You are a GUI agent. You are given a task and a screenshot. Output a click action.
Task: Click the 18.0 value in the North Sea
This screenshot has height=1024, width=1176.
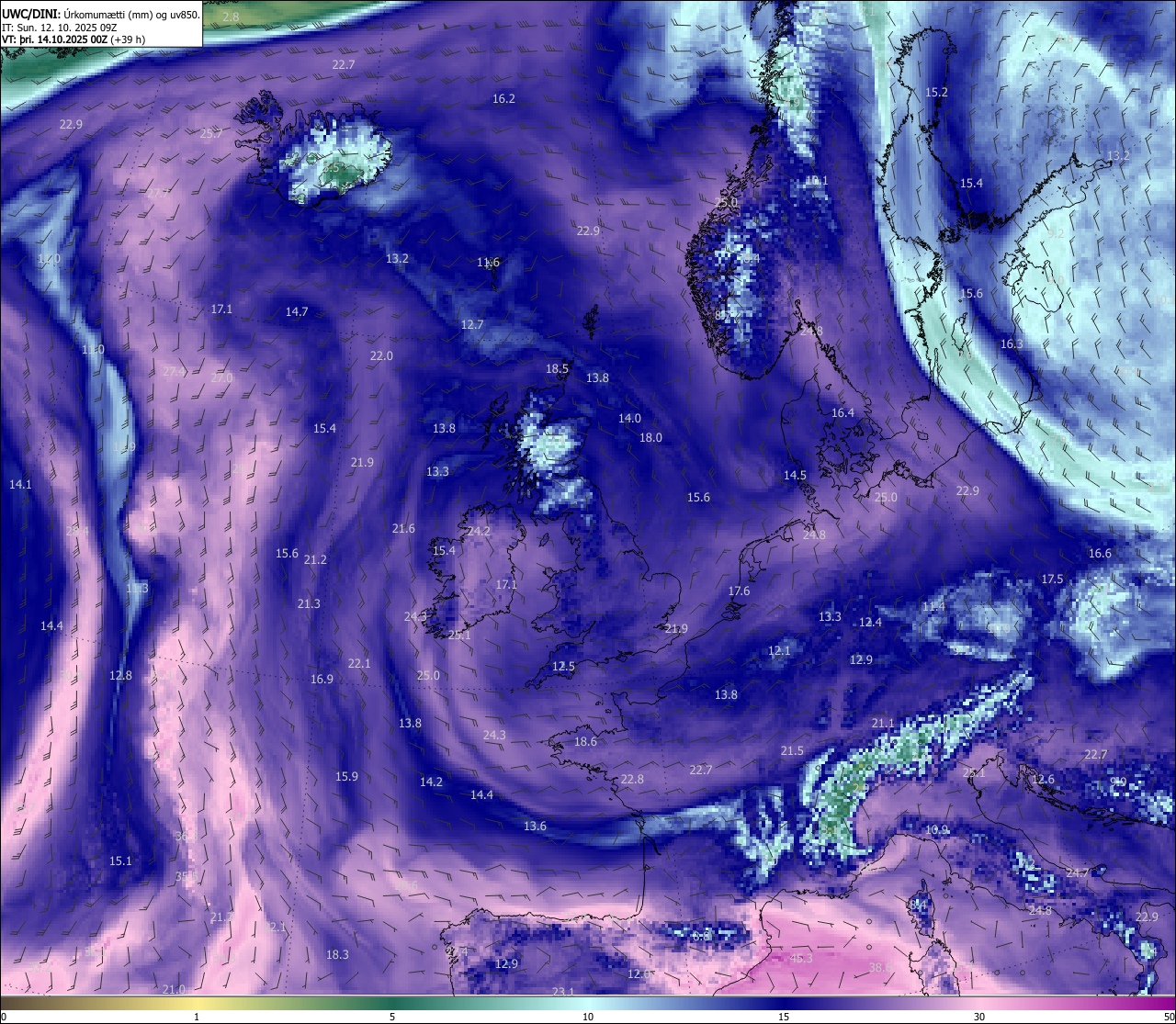(x=650, y=438)
